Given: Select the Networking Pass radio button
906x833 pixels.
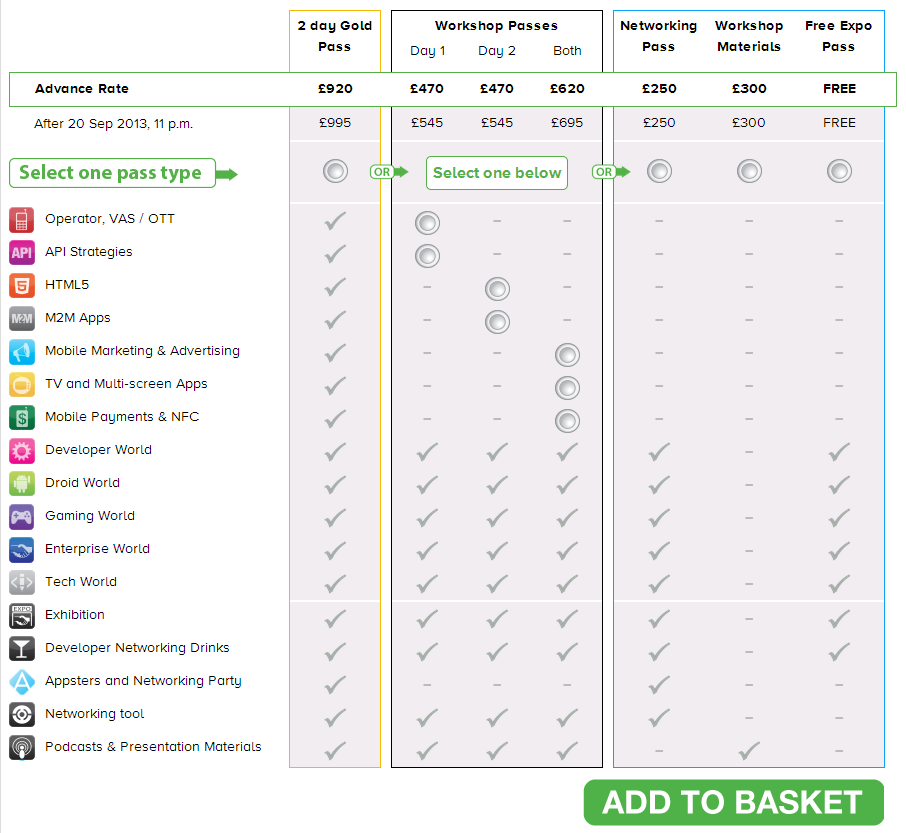Looking at the screenshot, I should point(659,172).
